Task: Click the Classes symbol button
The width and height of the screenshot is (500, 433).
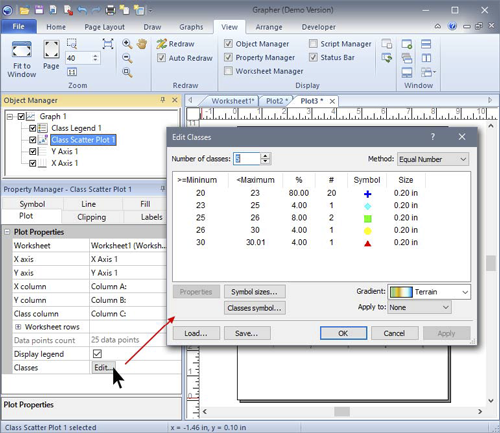Action: pyautogui.click(x=254, y=308)
